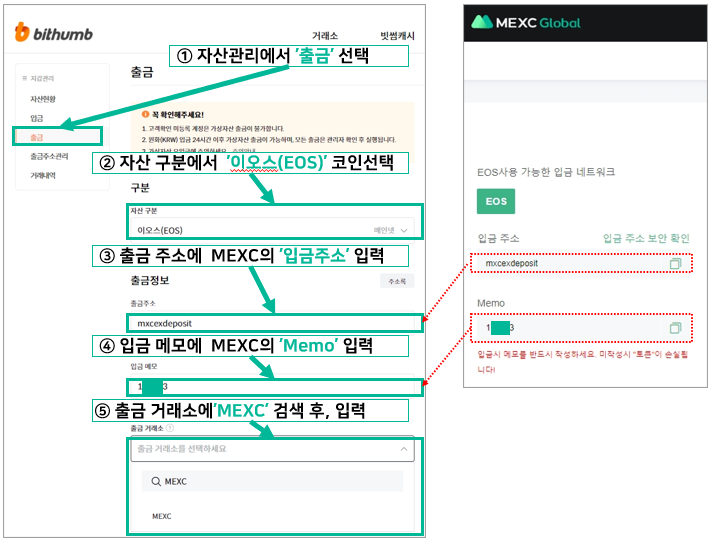This screenshot has height=540, width=710.
Task: Open the 빗썸캐시 menu in Bithumb header
Action: coord(397,36)
